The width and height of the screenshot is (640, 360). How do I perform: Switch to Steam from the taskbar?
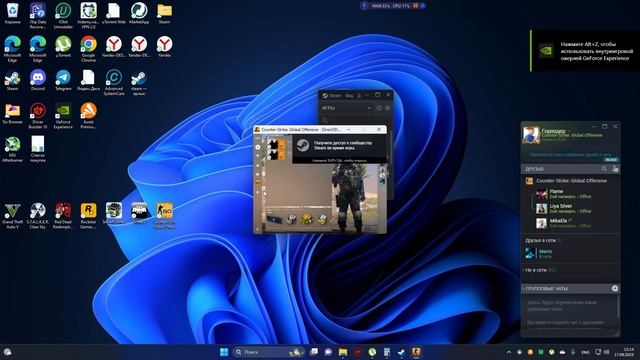click(401, 352)
